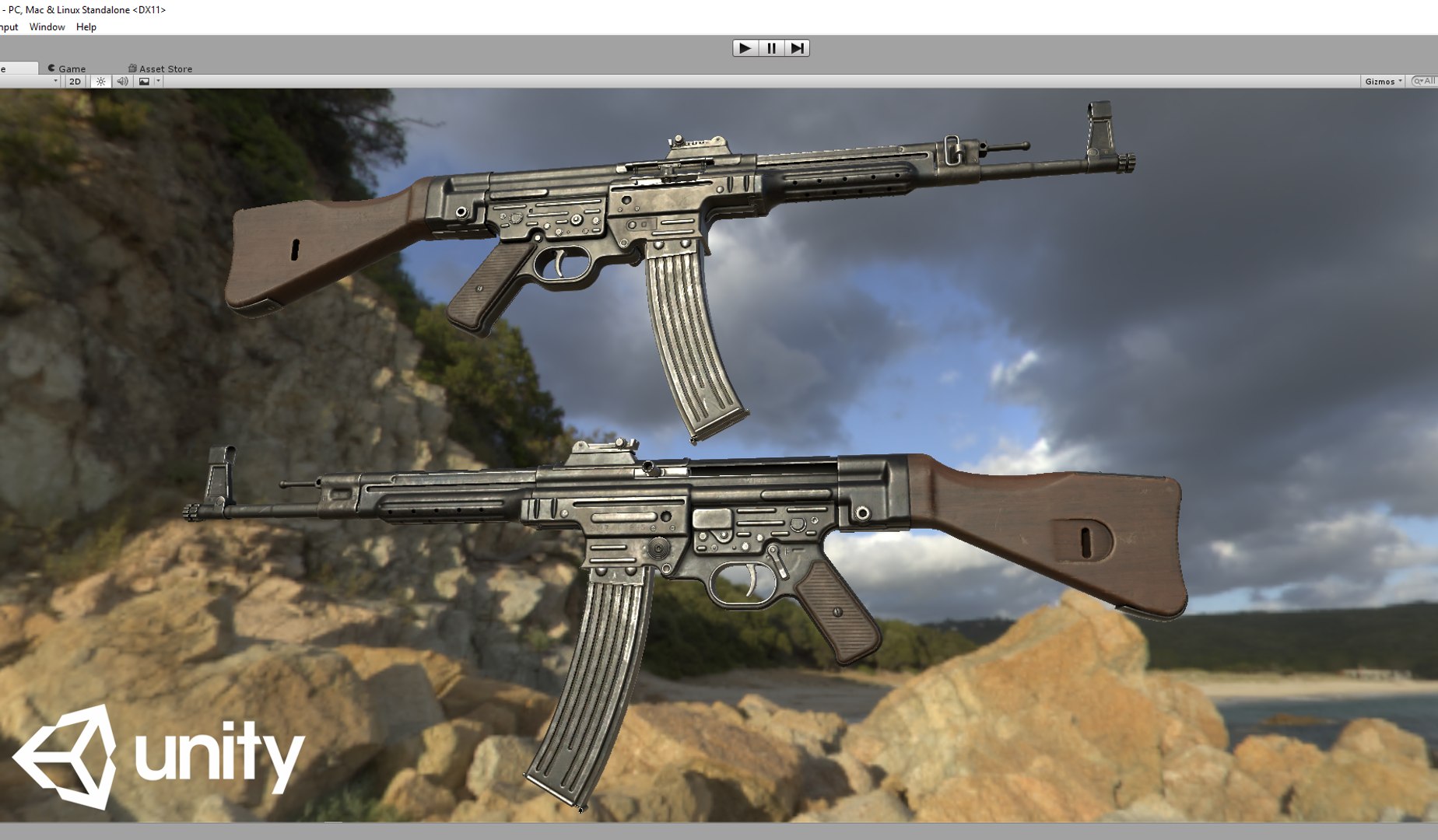Open the Gizmos dropdown
This screenshot has height=840, width=1438.
1383,81
